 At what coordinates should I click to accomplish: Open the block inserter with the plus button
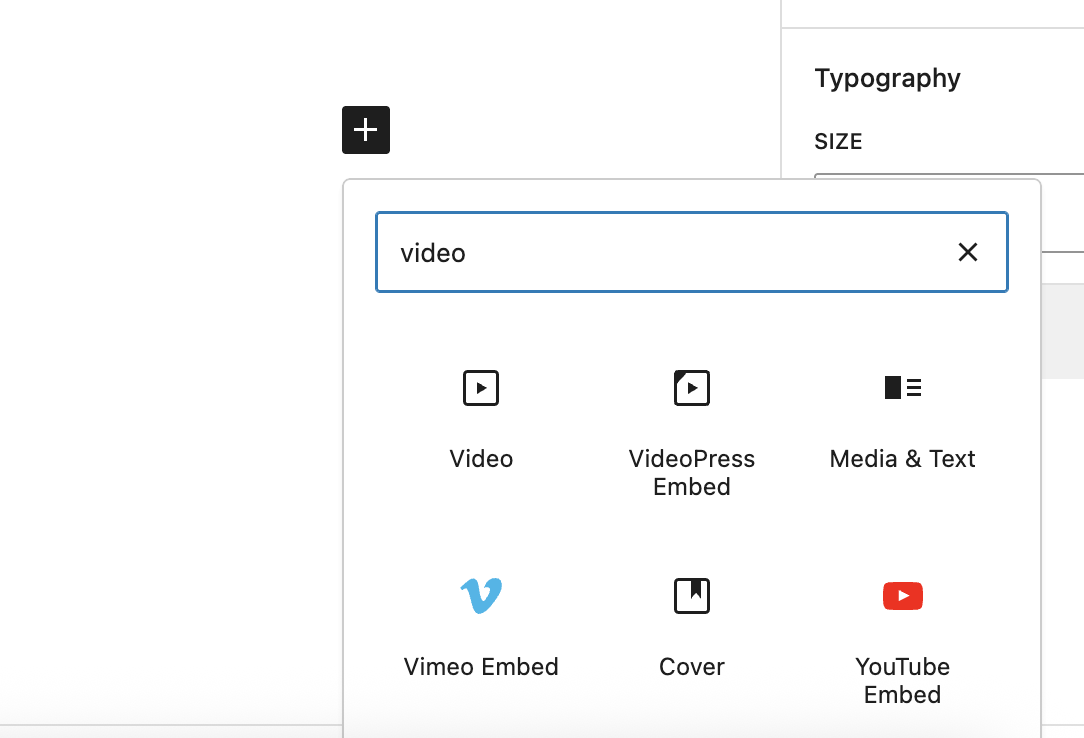365,130
